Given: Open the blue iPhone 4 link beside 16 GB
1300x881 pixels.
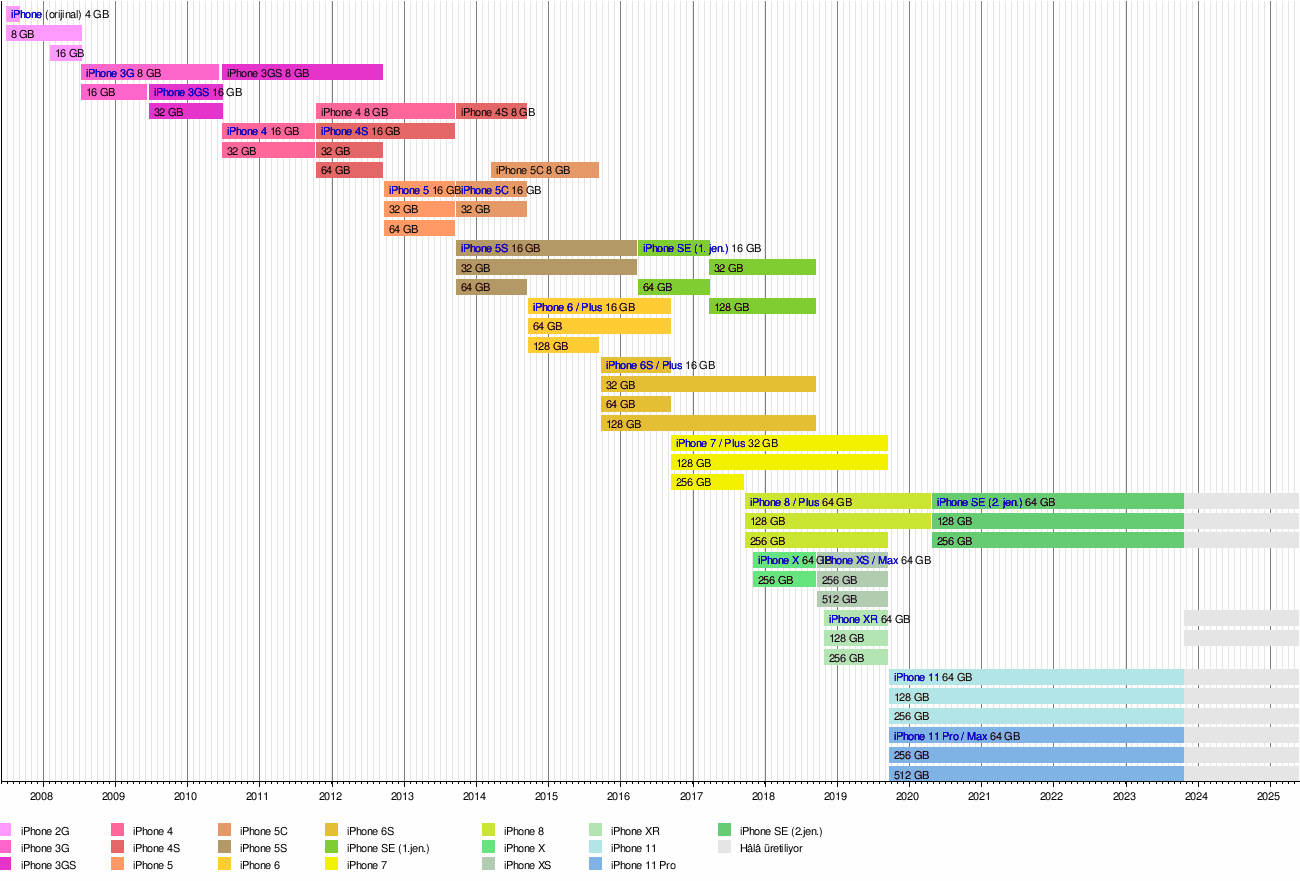Looking at the screenshot, I should (x=247, y=131).
